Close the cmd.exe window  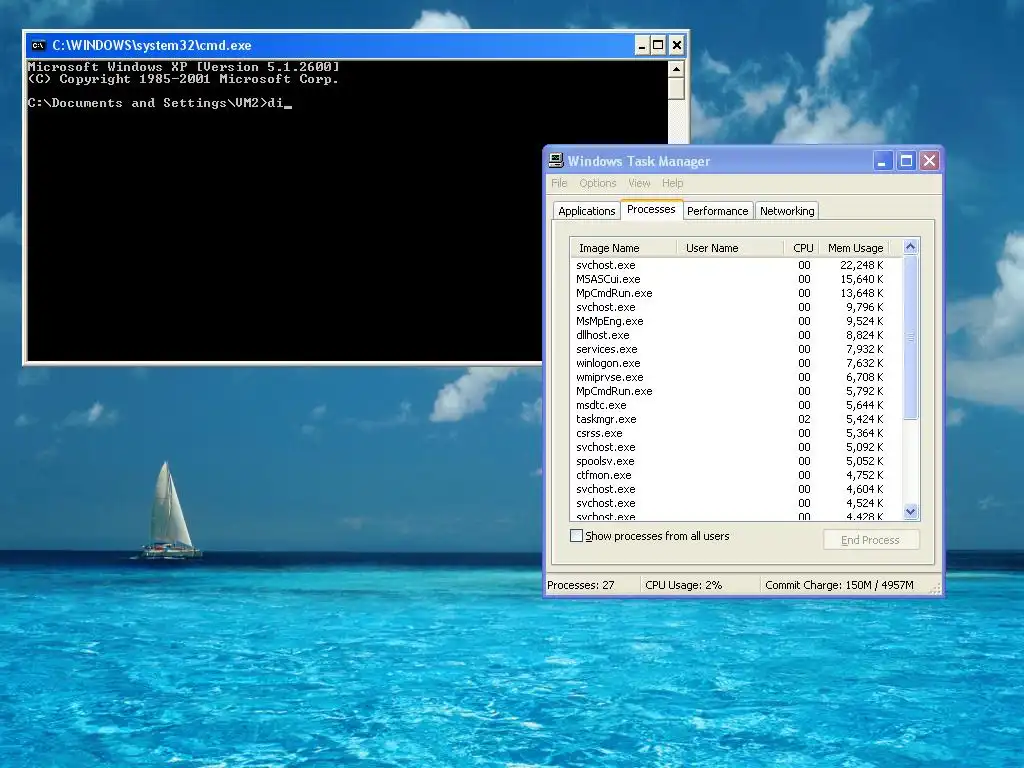coord(677,45)
